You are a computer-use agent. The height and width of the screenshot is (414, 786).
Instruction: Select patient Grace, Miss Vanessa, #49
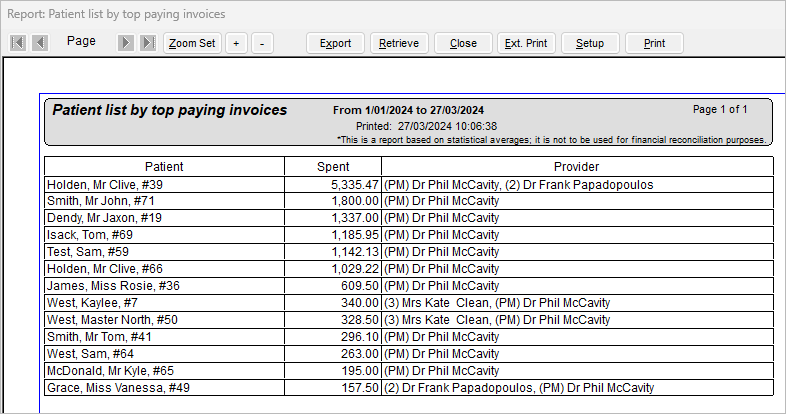click(118, 388)
